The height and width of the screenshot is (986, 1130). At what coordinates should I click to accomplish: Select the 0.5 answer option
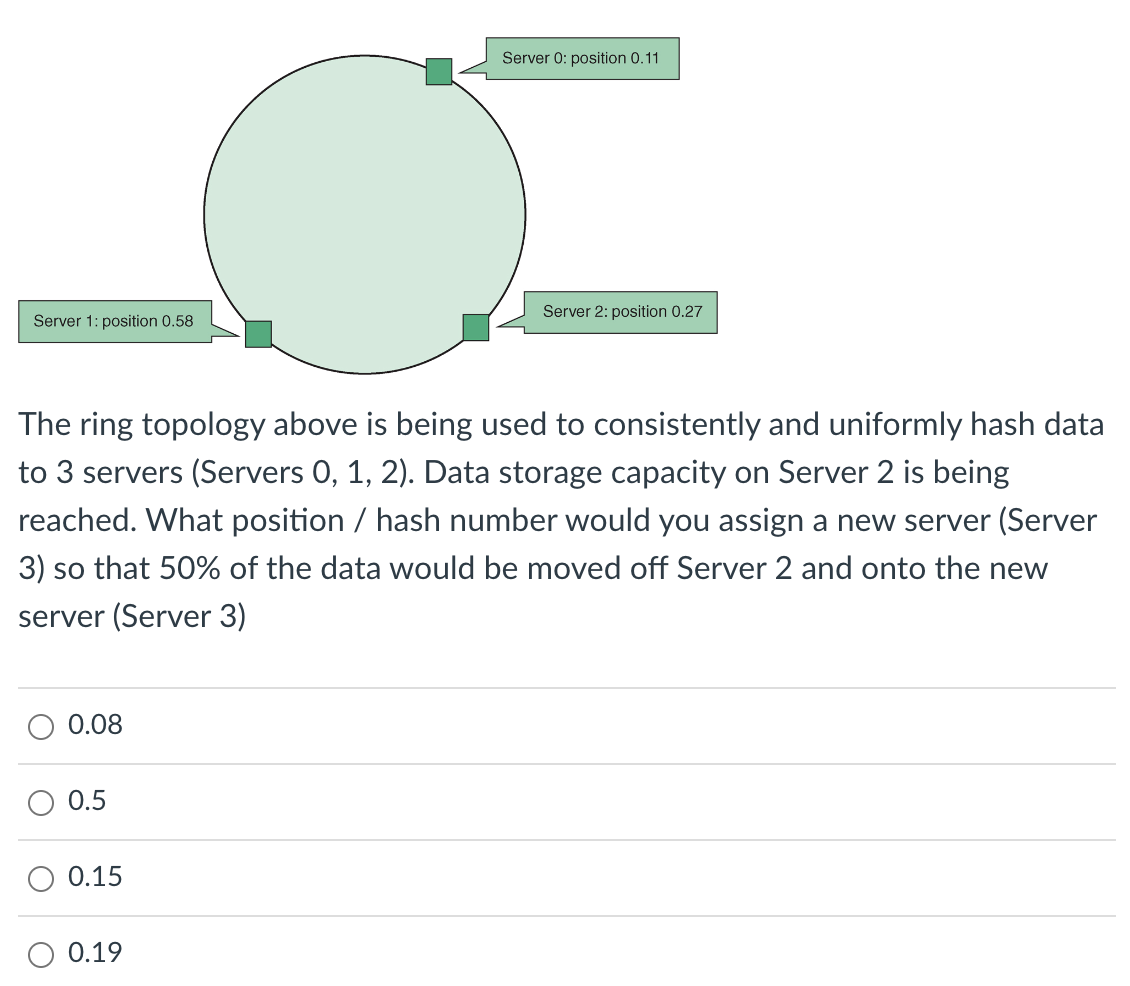(41, 802)
